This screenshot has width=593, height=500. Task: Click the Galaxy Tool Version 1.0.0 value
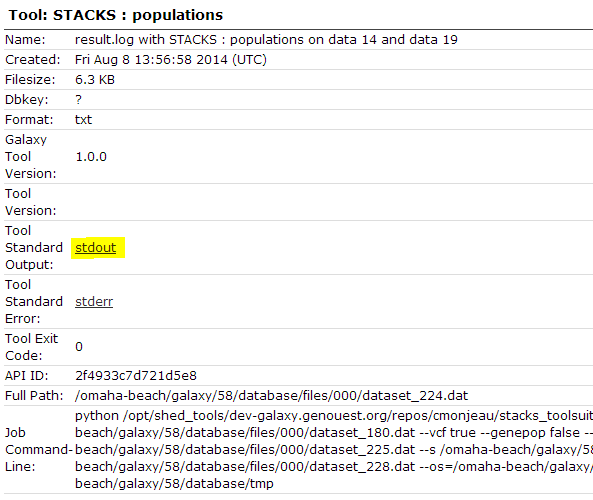pyautogui.click(x=91, y=157)
